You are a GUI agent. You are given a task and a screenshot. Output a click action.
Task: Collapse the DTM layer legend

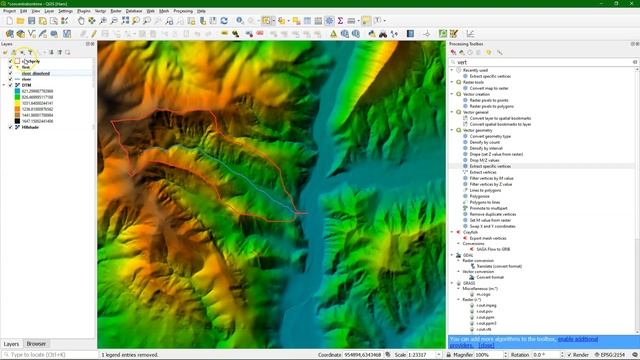[x=4, y=85]
